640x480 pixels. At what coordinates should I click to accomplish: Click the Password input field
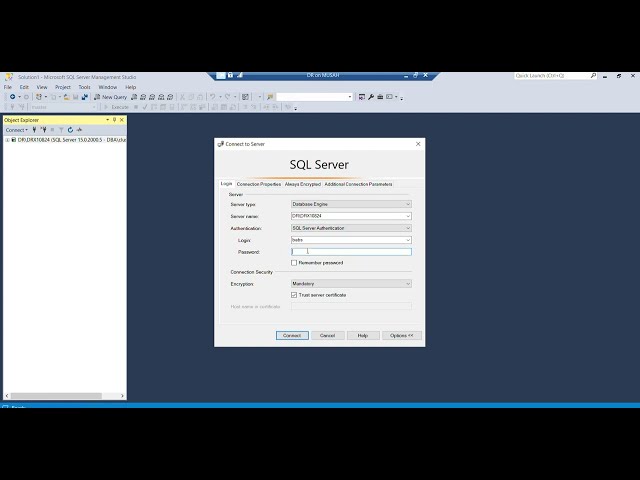coord(351,252)
